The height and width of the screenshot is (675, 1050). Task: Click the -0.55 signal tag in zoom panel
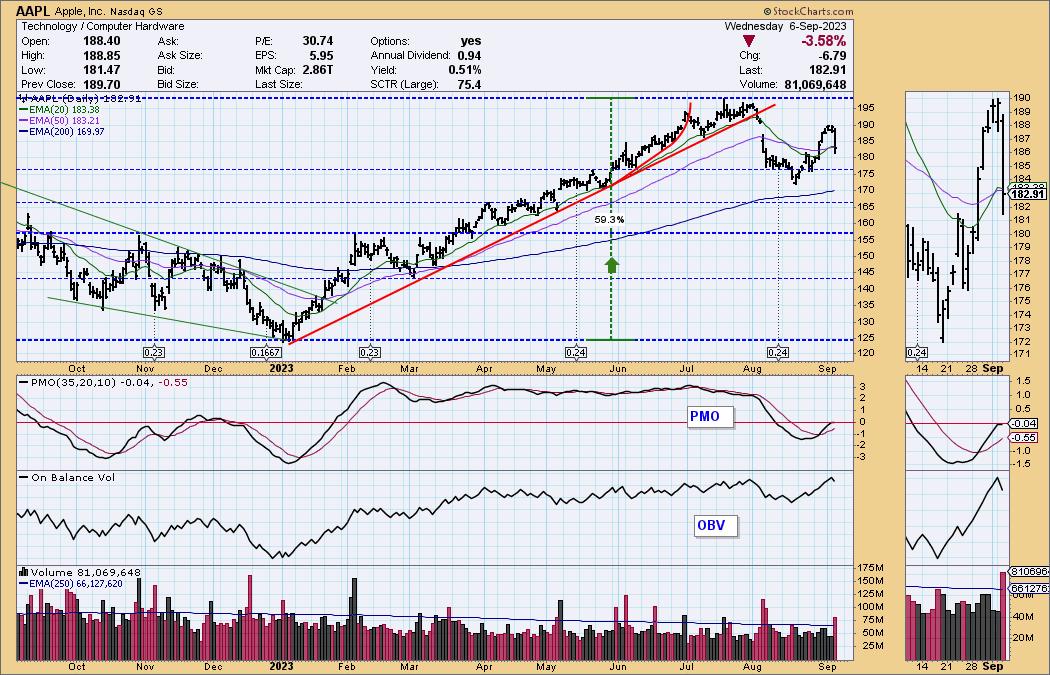[1025, 437]
